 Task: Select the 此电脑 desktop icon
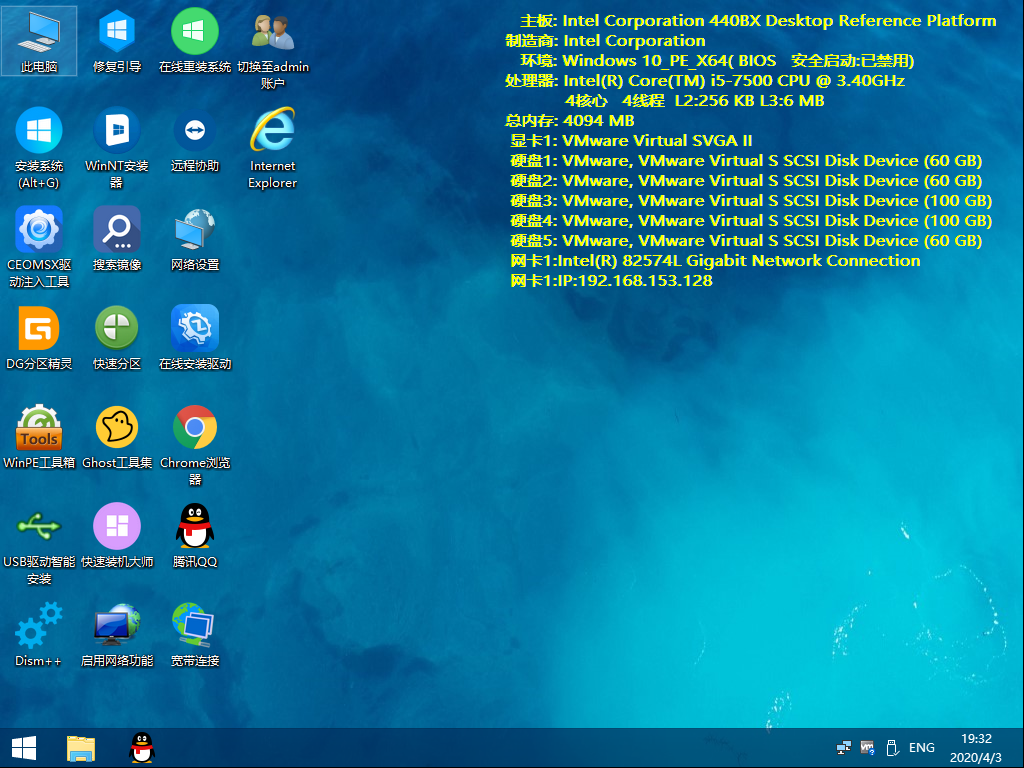click(x=39, y=41)
